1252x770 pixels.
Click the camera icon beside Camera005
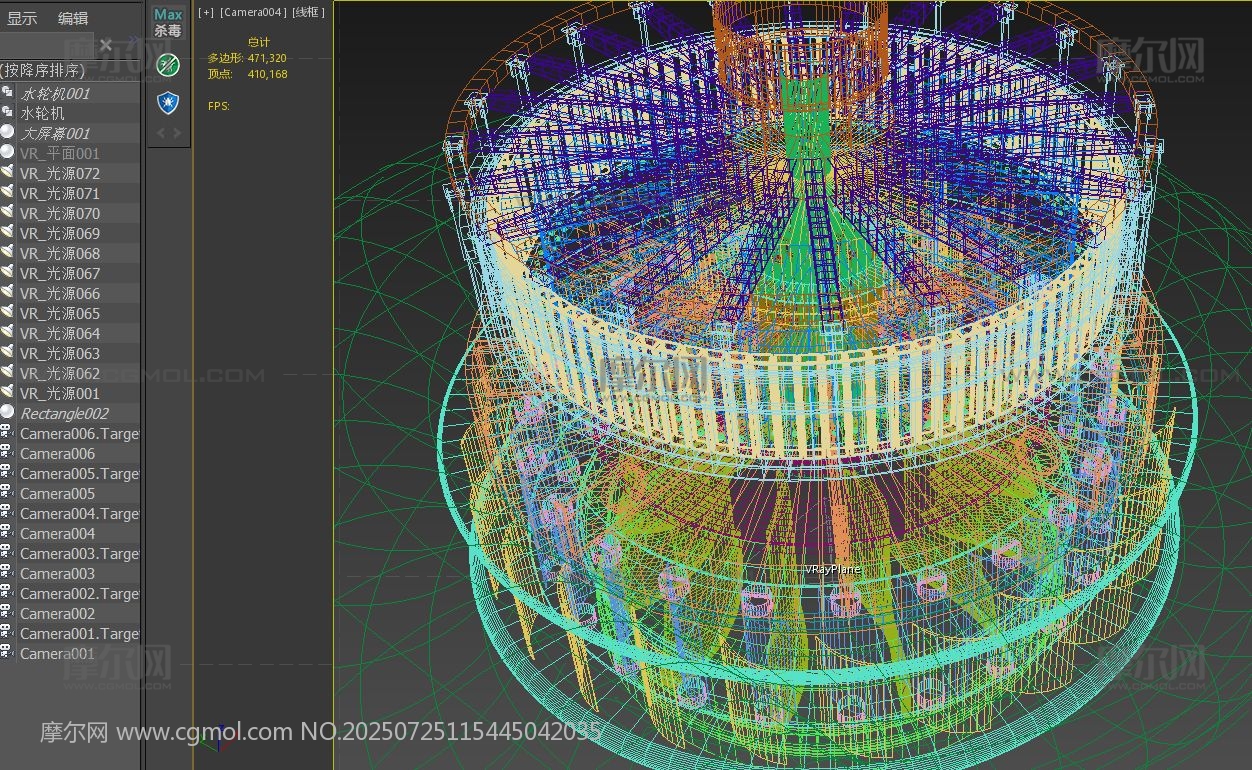coord(7,493)
